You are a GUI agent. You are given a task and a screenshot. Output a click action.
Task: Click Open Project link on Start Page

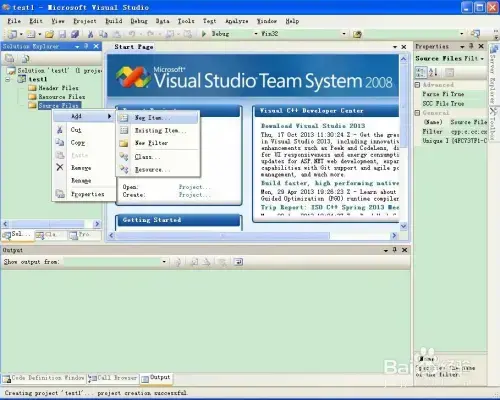click(194, 187)
